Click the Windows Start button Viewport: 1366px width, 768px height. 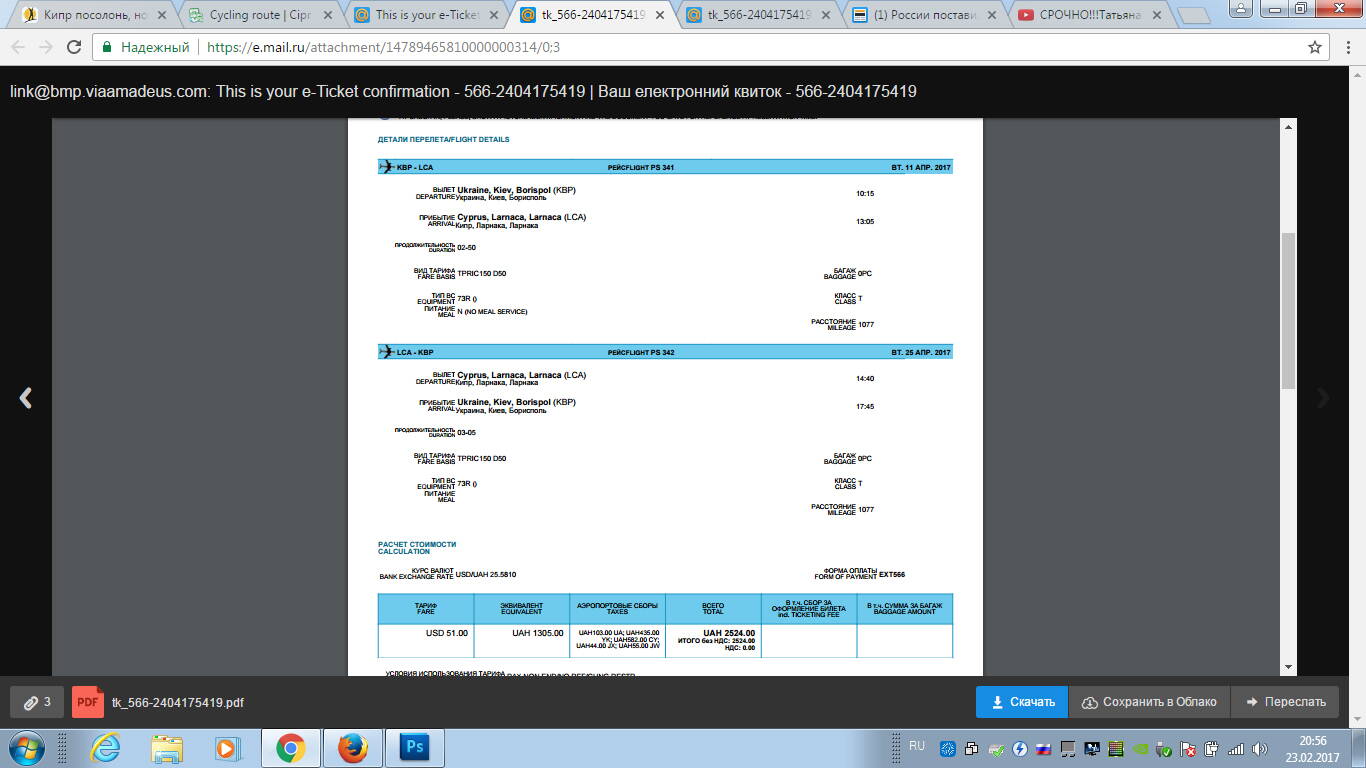tap(27, 748)
